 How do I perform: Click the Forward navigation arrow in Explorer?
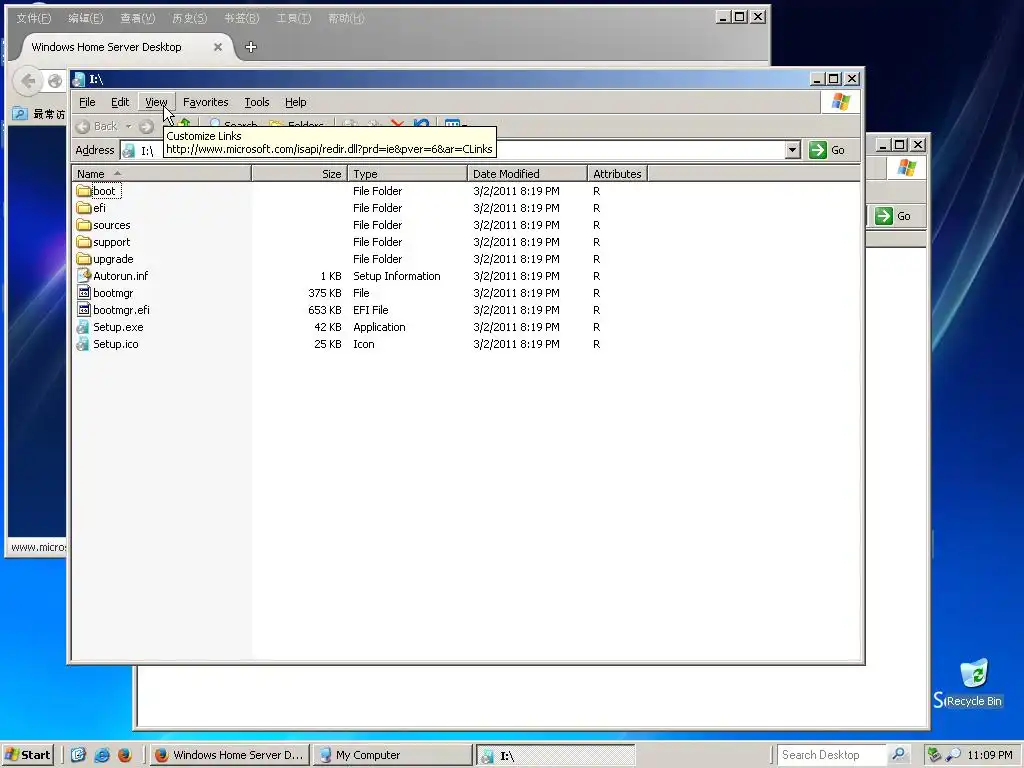click(x=146, y=126)
